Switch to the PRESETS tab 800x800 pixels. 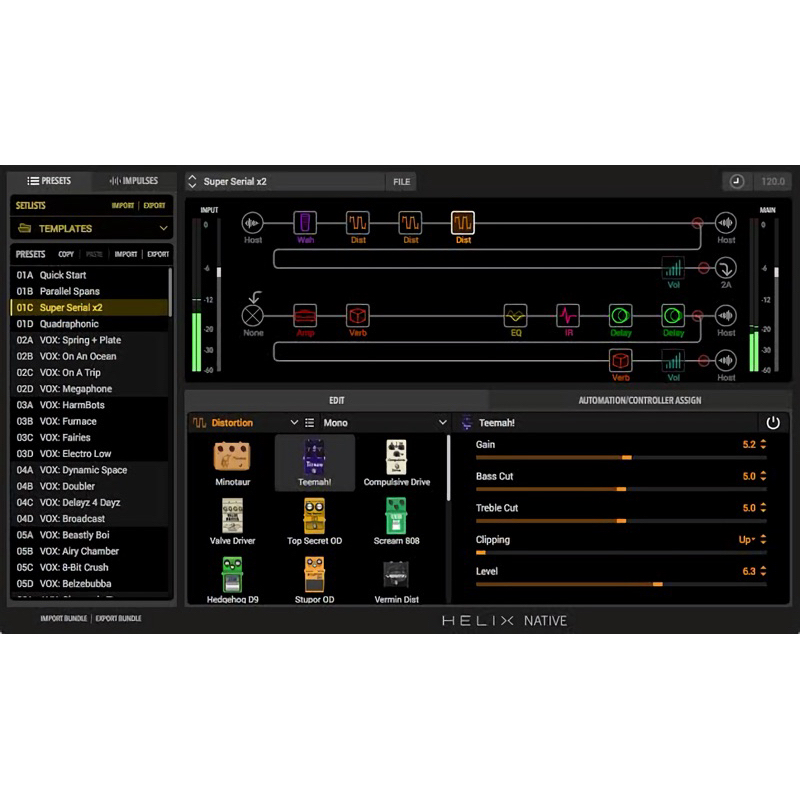click(49, 181)
